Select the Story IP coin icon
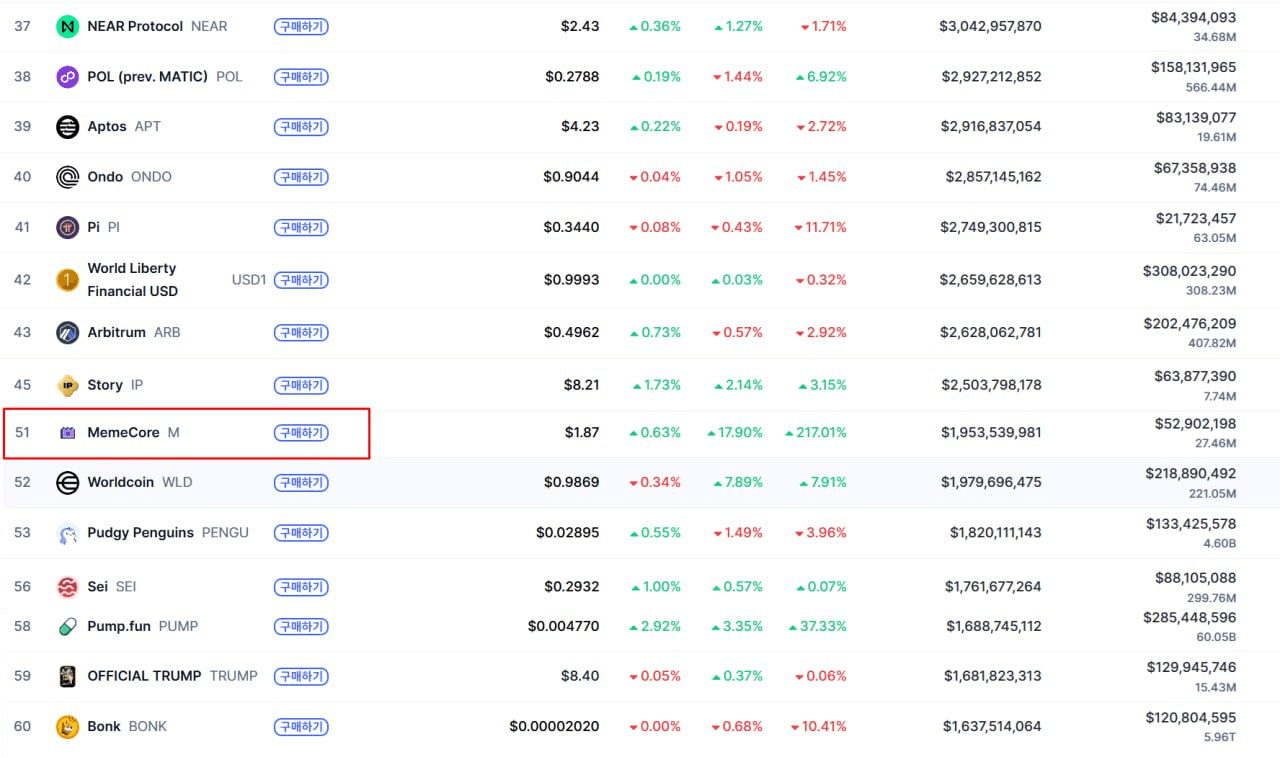 click(67, 385)
